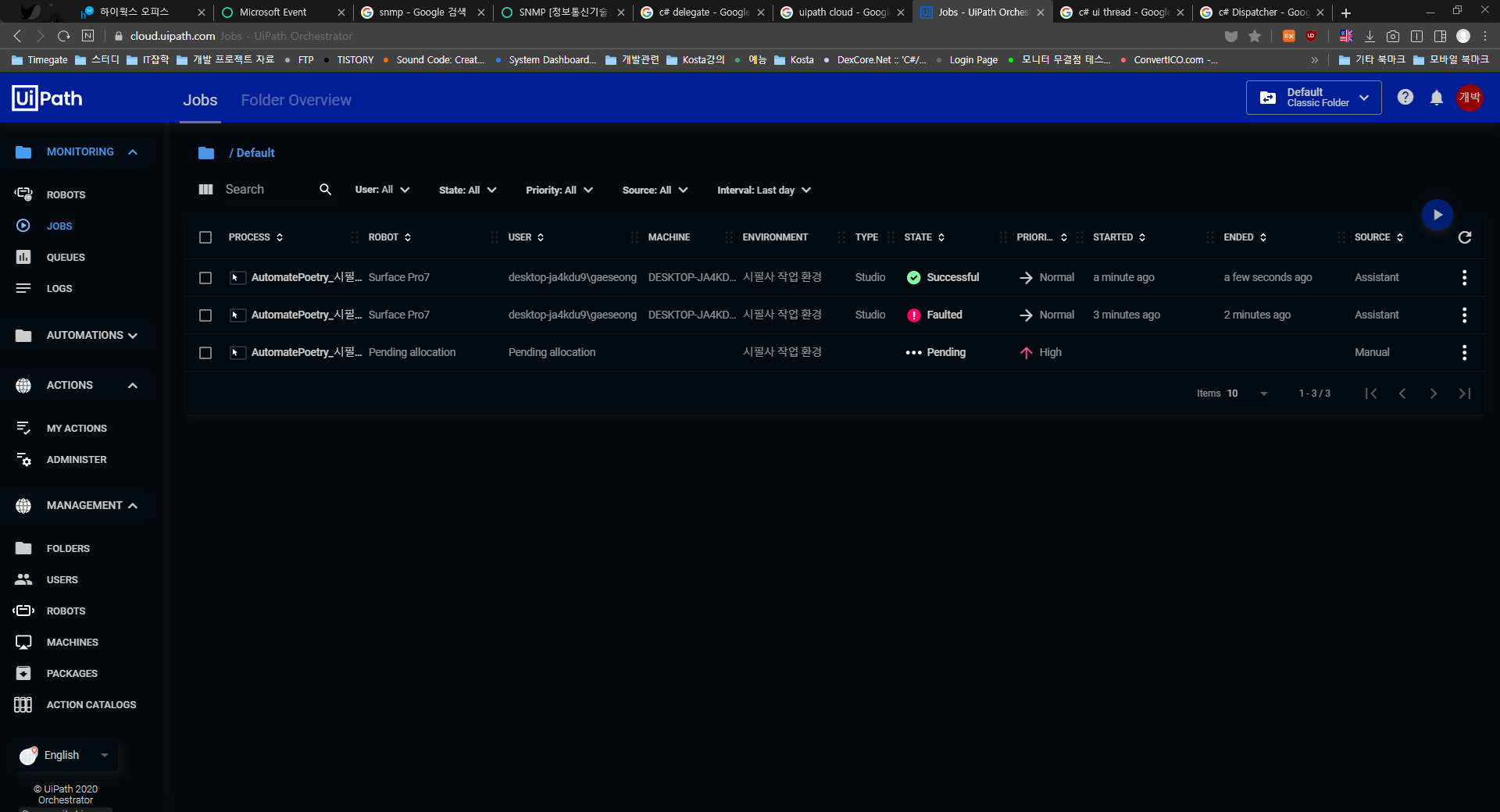This screenshot has width=1500, height=812.
Task: Open more actions for the Pending job
Action: click(x=1464, y=352)
